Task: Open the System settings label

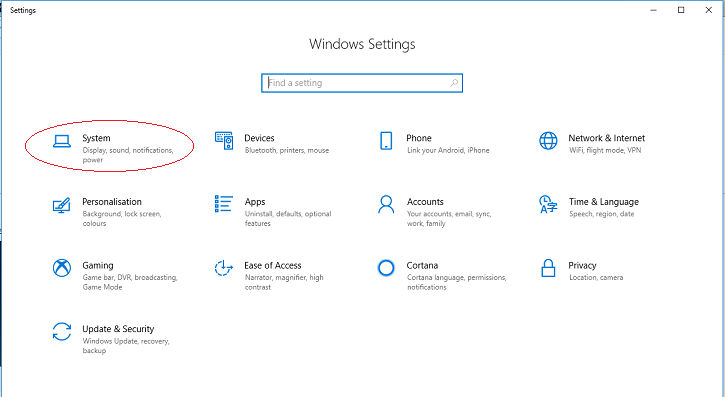Action: point(96,138)
